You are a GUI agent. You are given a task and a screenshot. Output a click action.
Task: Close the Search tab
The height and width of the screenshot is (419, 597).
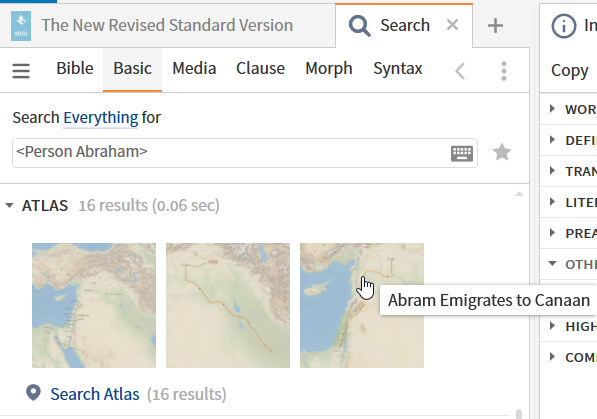click(452, 25)
